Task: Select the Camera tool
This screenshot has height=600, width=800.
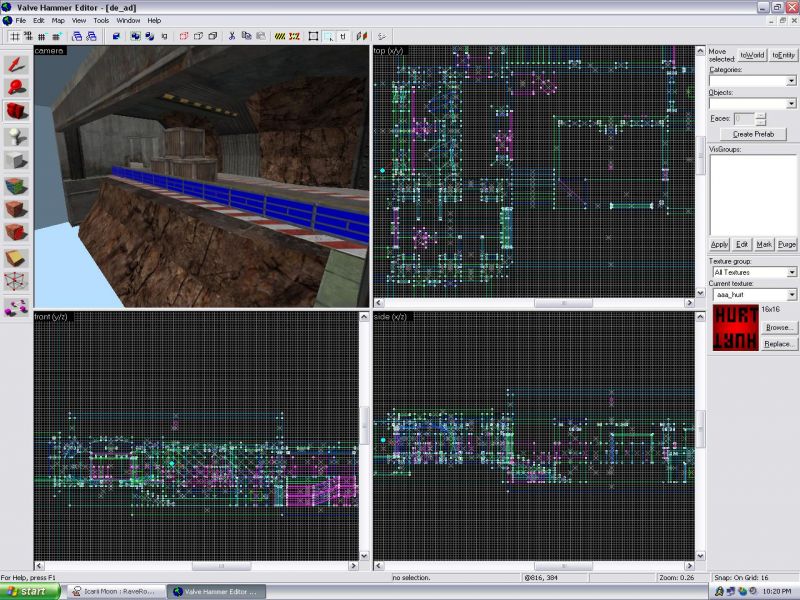Action: [16, 112]
